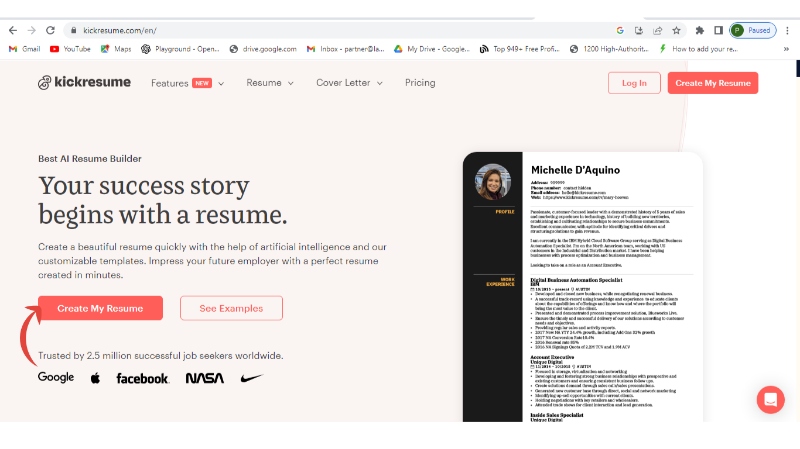
Task: Click Michelle D'Aquino's profile photo
Action: click(492, 181)
